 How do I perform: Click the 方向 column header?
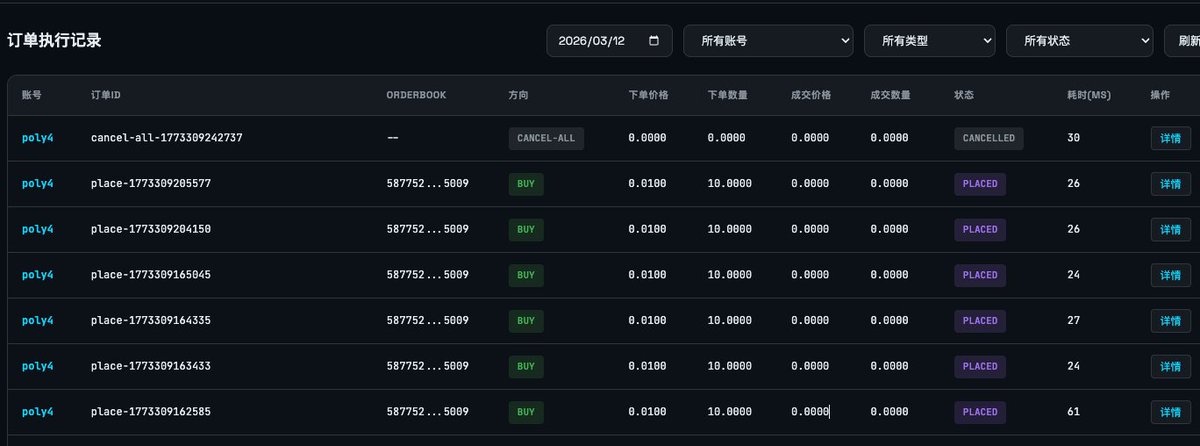tap(519, 95)
